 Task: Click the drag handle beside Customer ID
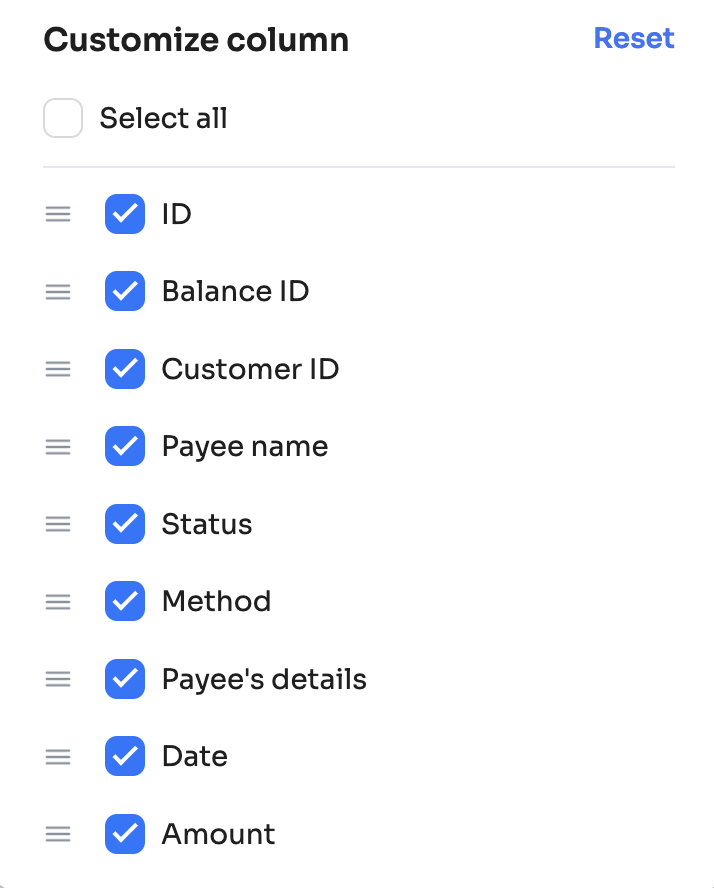coord(58,369)
